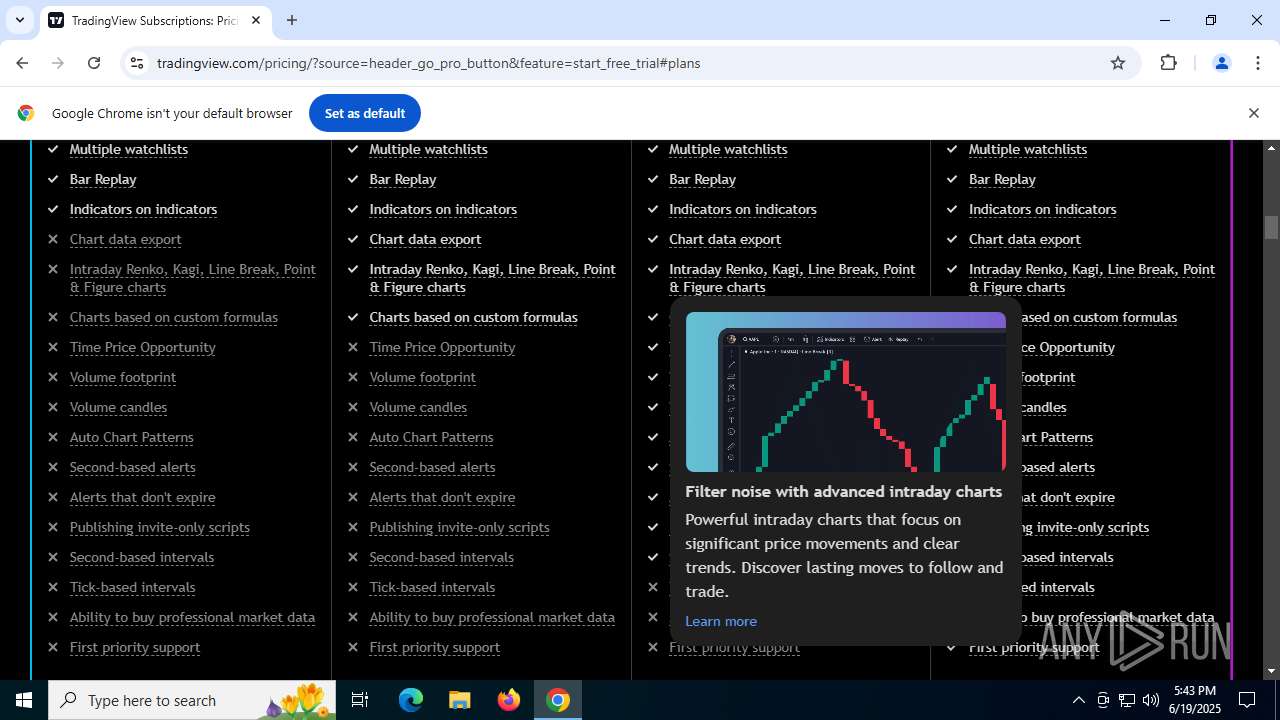Show hidden system tray icons

tap(1078, 700)
